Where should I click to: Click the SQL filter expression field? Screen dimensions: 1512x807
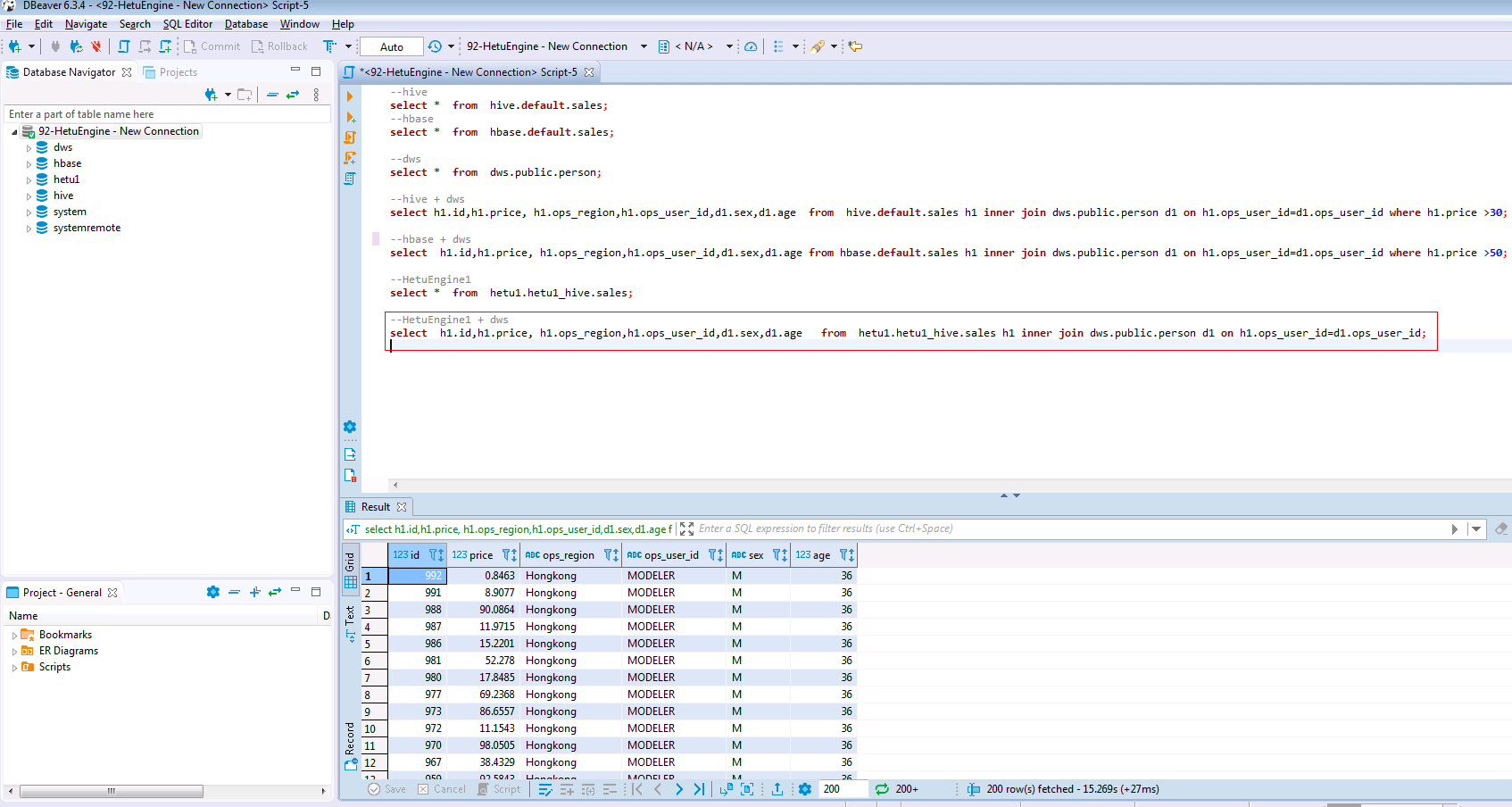pyautogui.click(x=1071, y=528)
